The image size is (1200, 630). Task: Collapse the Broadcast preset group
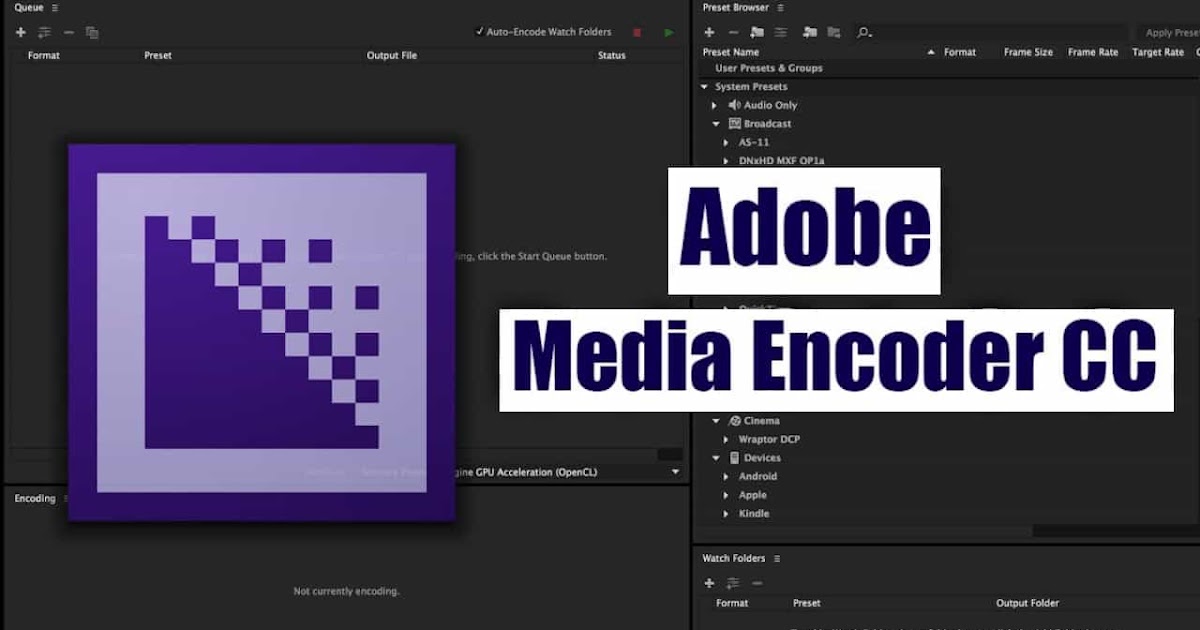pos(716,124)
